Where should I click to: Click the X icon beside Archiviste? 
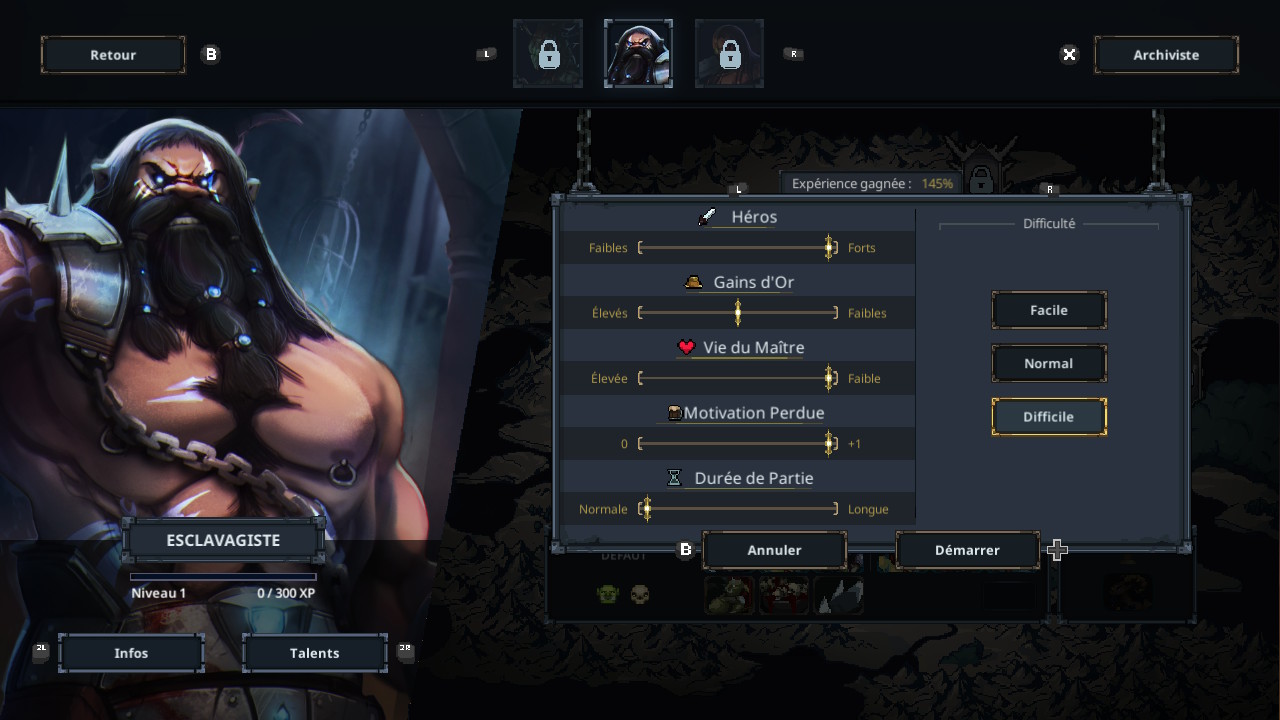click(x=1069, y=54)
